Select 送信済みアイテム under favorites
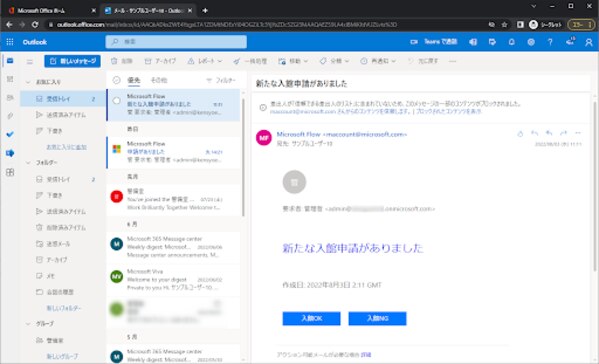The image size is (599, 364). (x=63, y=115)
